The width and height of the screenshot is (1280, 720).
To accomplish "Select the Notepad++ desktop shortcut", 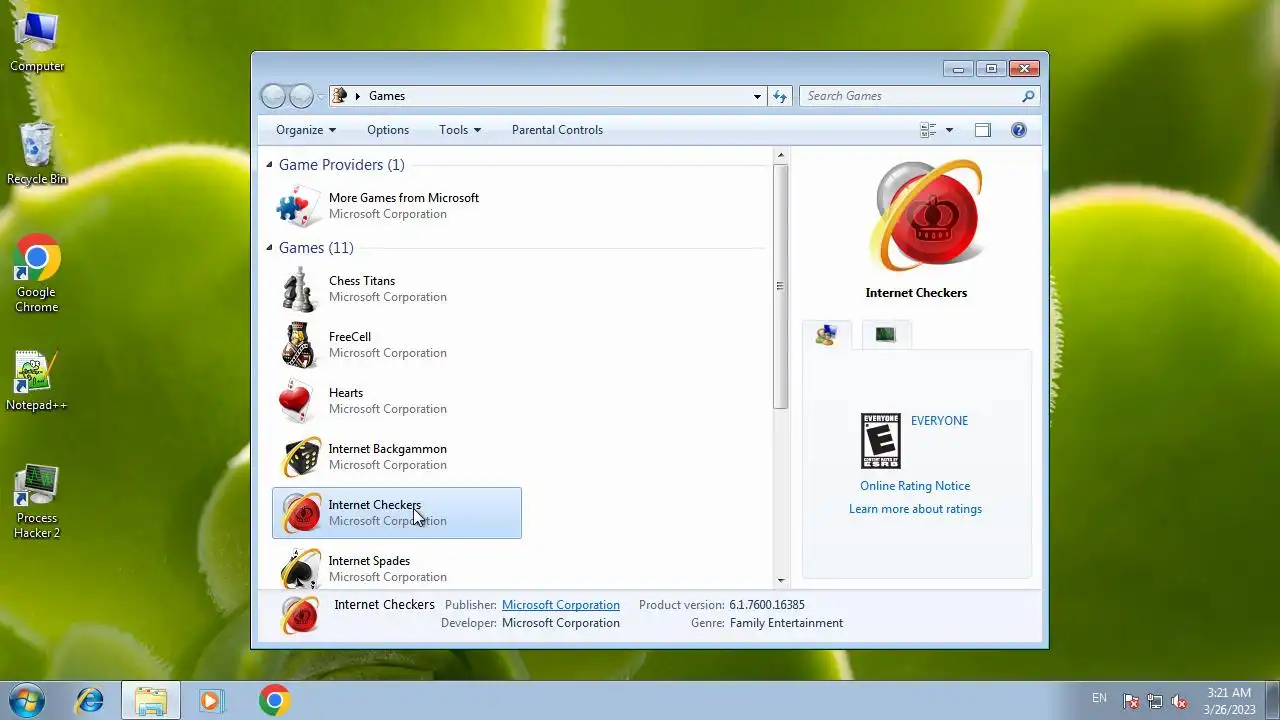I will click(x=37, y=381).
